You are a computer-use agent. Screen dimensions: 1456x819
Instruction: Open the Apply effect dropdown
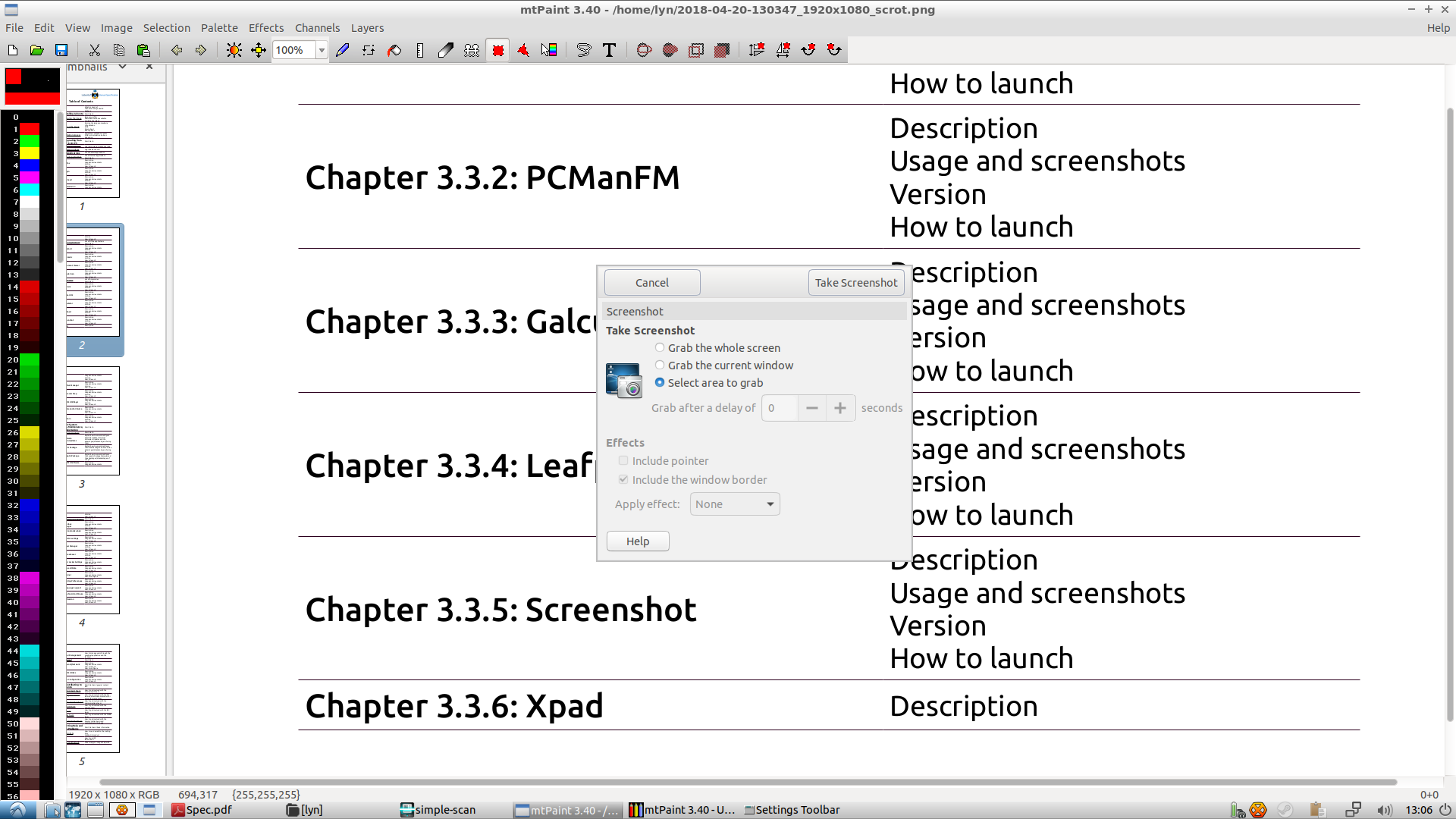[735, 504]
